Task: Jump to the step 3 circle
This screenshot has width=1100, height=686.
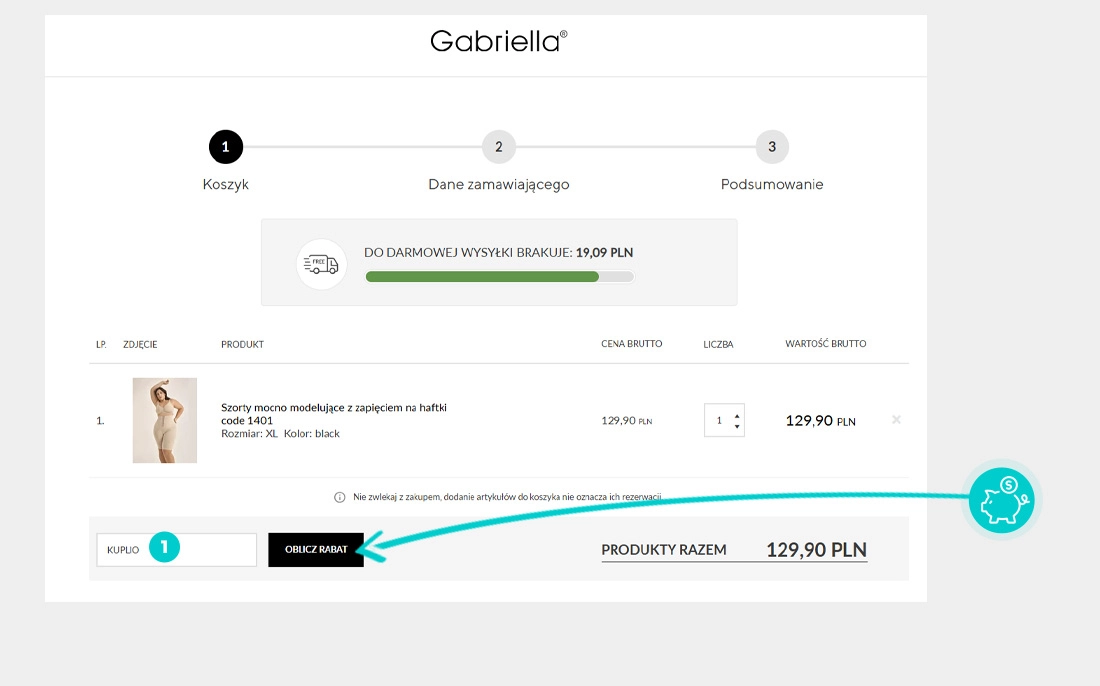Action: tap(772, 147)
